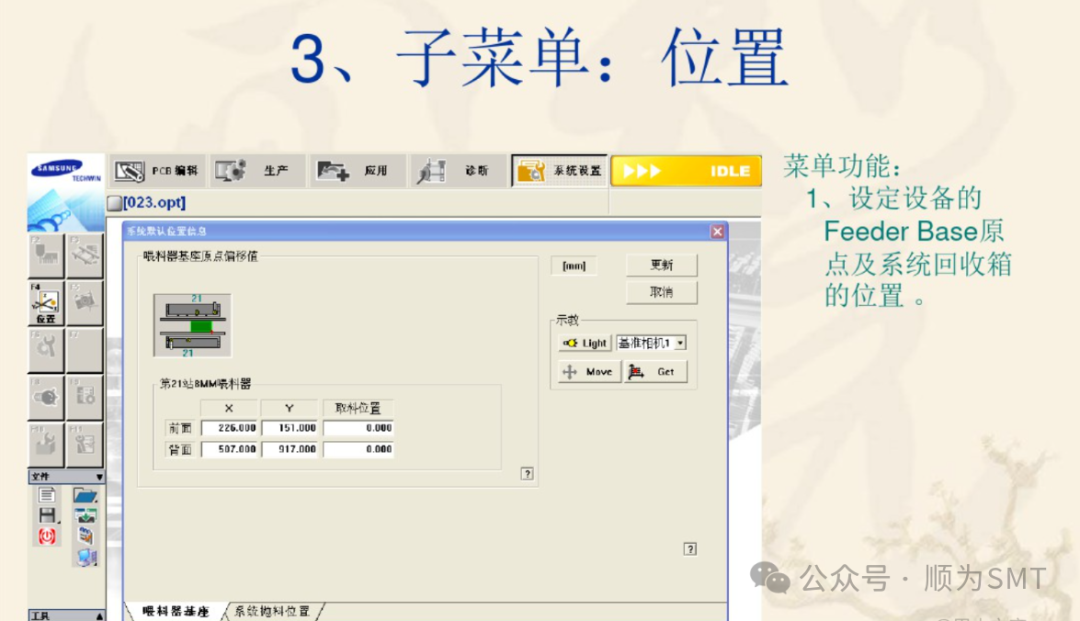Click the greyed F9 settings icon
The height and width of the screenshot is (621, 1080).
pos(85,397)
